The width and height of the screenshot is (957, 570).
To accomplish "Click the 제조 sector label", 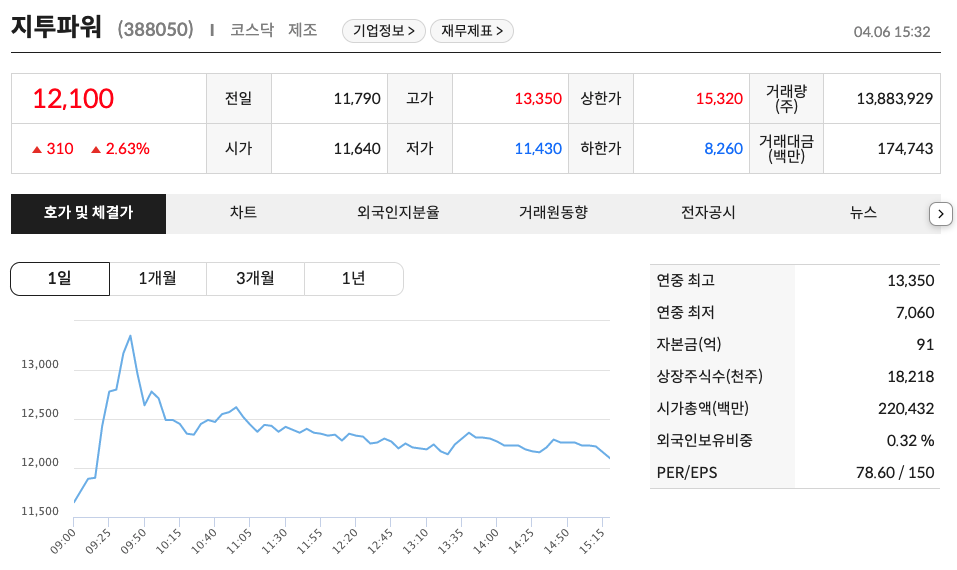I will tap(303, 30).
